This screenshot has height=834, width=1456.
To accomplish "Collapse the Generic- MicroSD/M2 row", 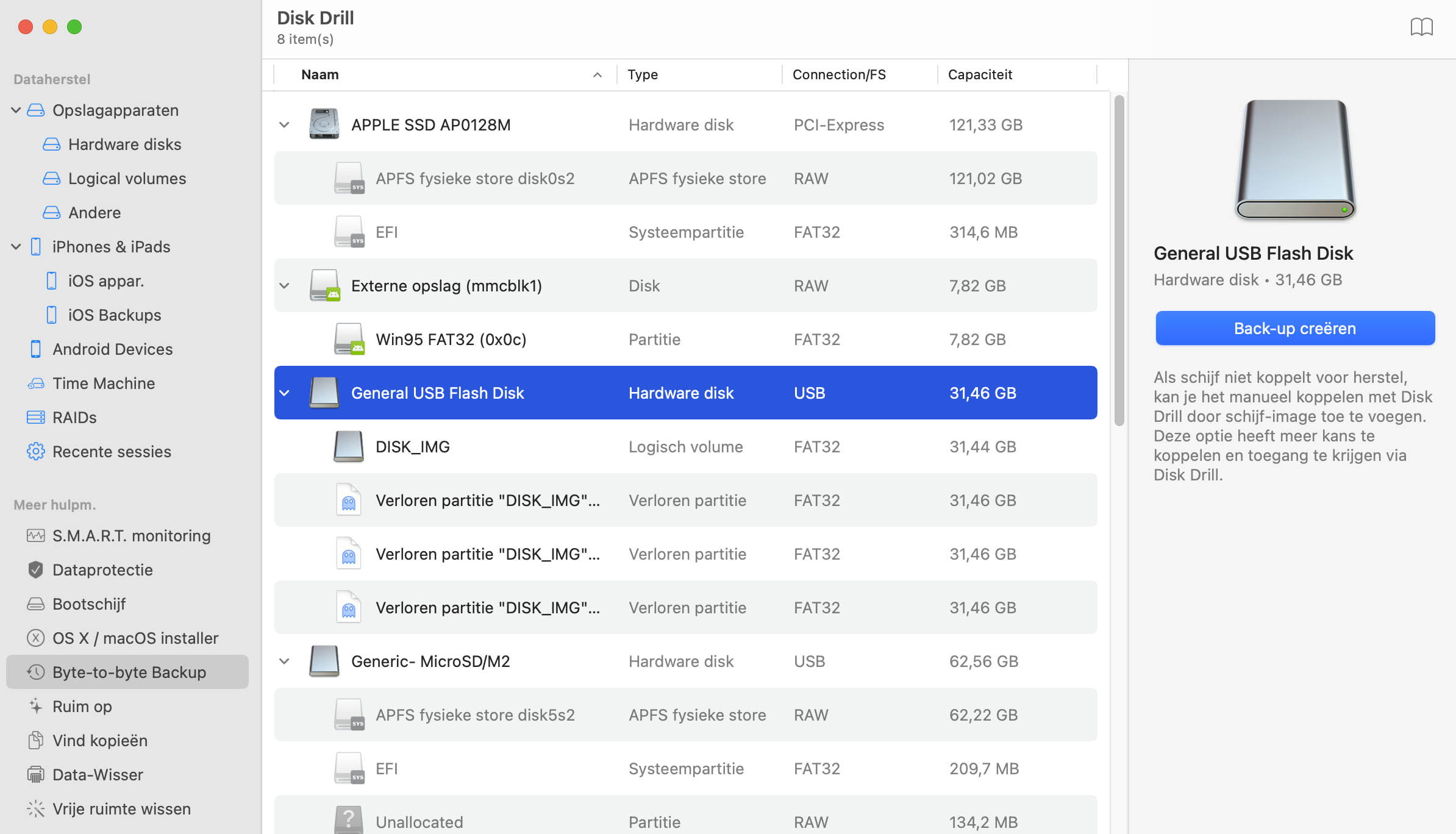I will point(284,661).
